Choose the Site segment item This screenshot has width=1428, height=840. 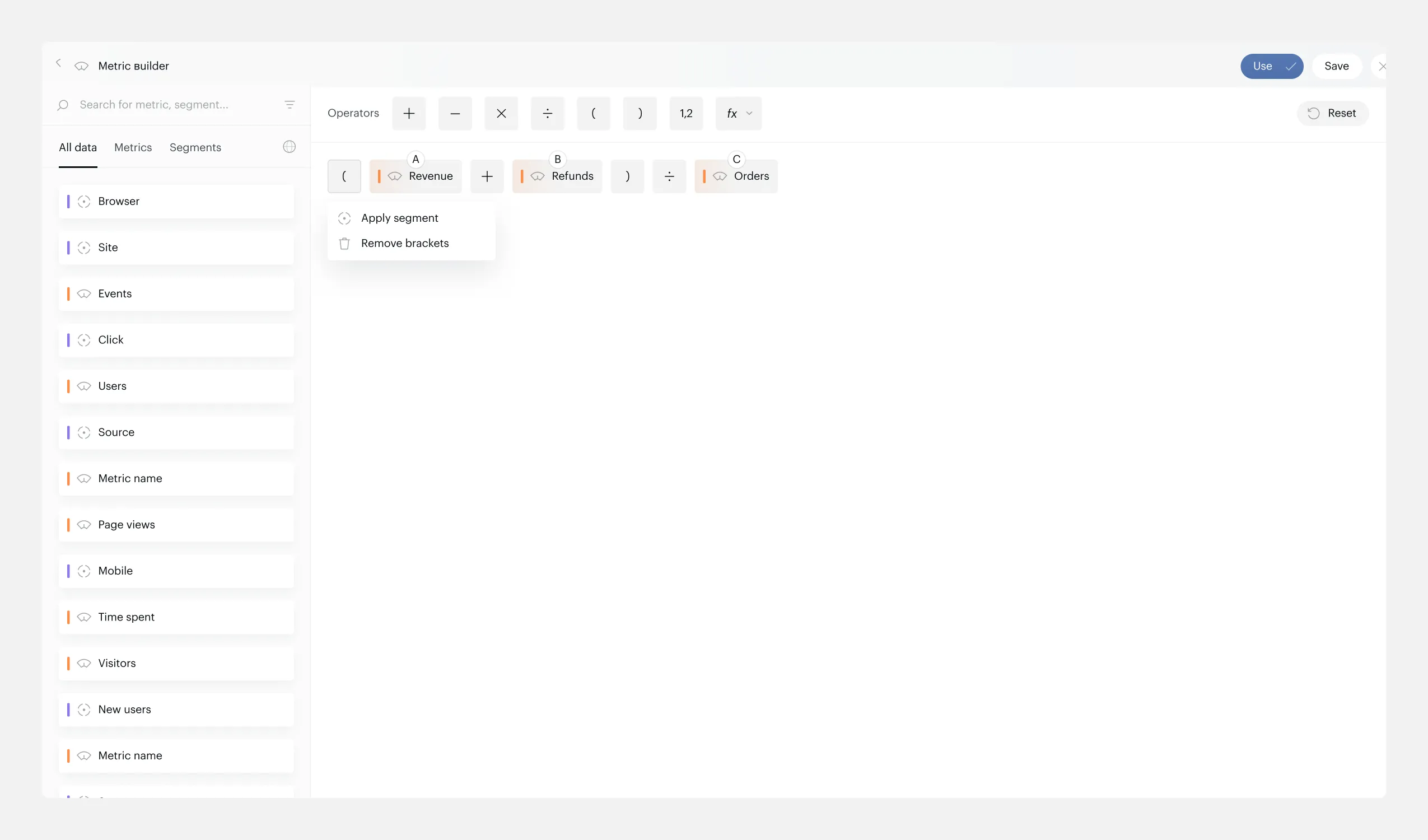[x=176, y=248]
